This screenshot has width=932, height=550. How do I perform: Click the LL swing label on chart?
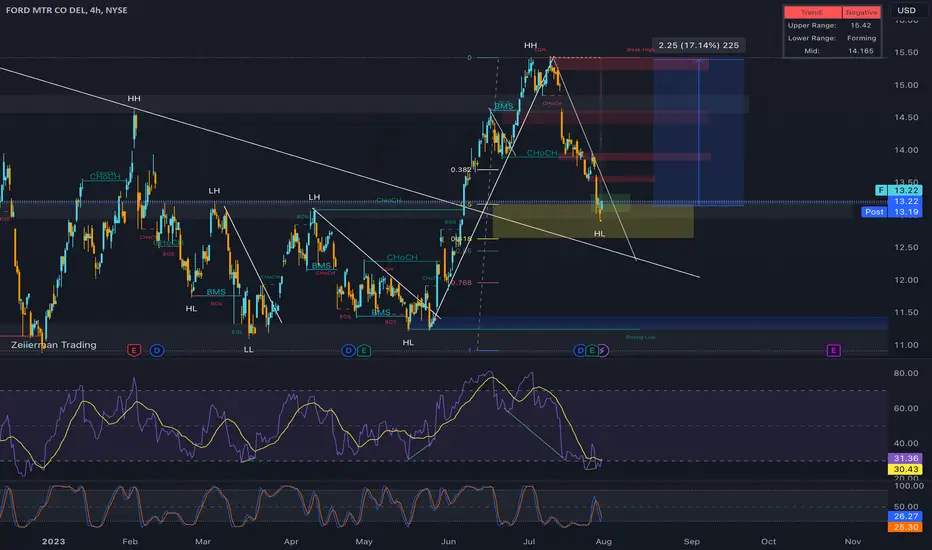248,350
